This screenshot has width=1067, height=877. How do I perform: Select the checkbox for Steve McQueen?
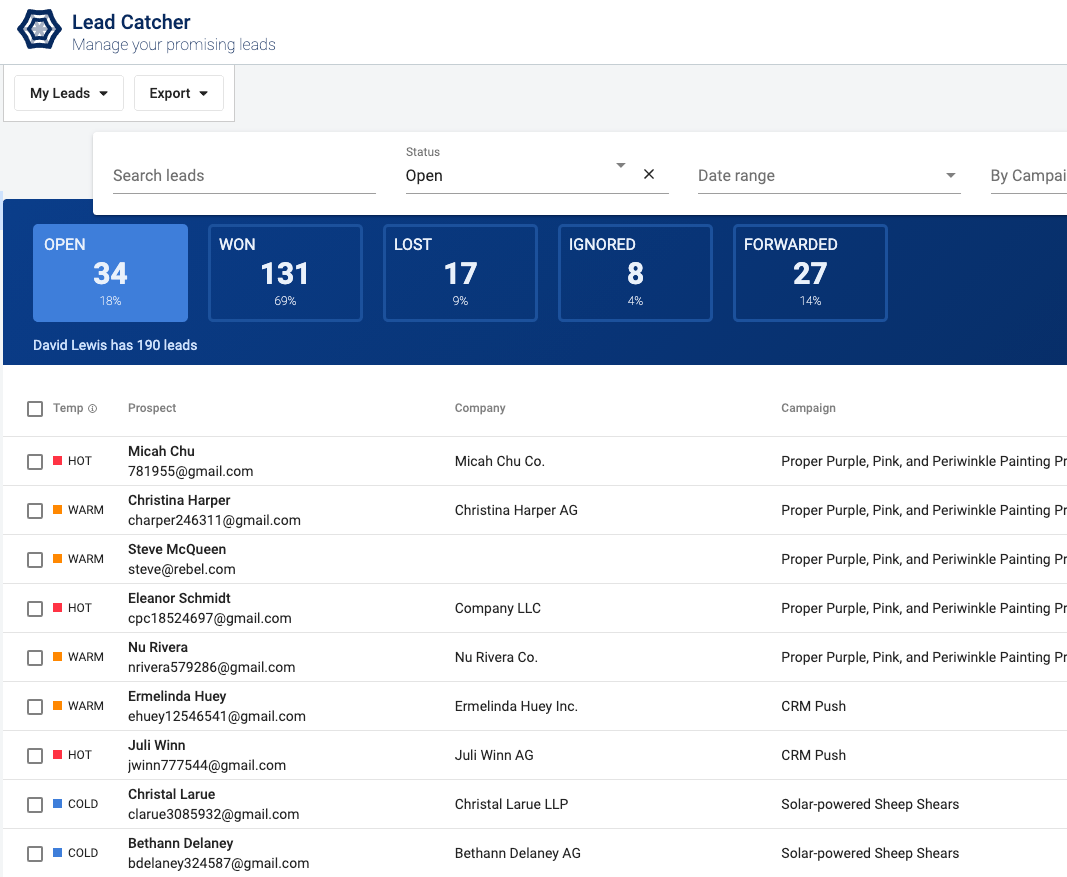tap(35, 560)
